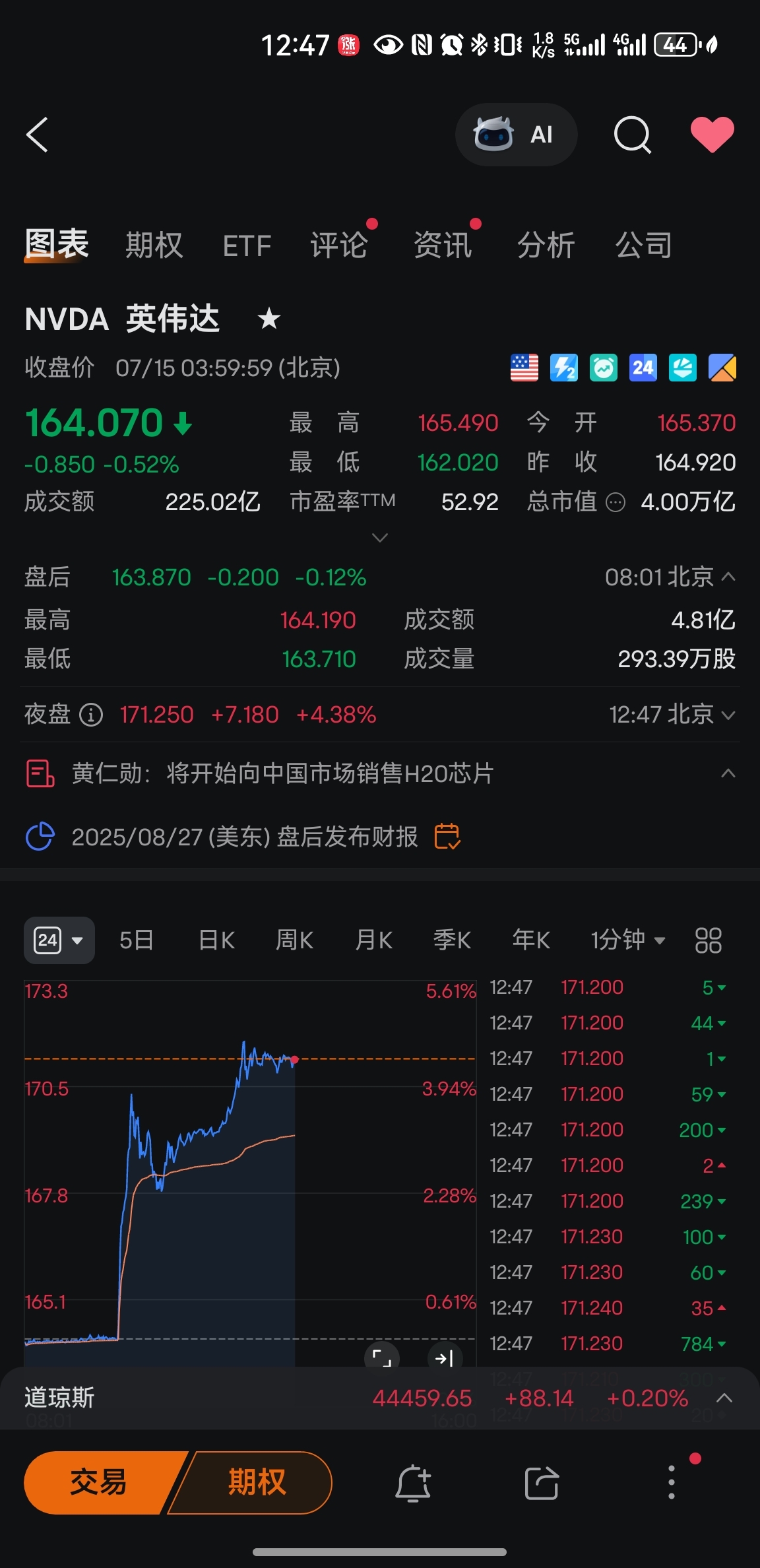This screenshot has width=760, height=1568.
Task: Add earnings date with calendar icon
Action: point(447,836)
